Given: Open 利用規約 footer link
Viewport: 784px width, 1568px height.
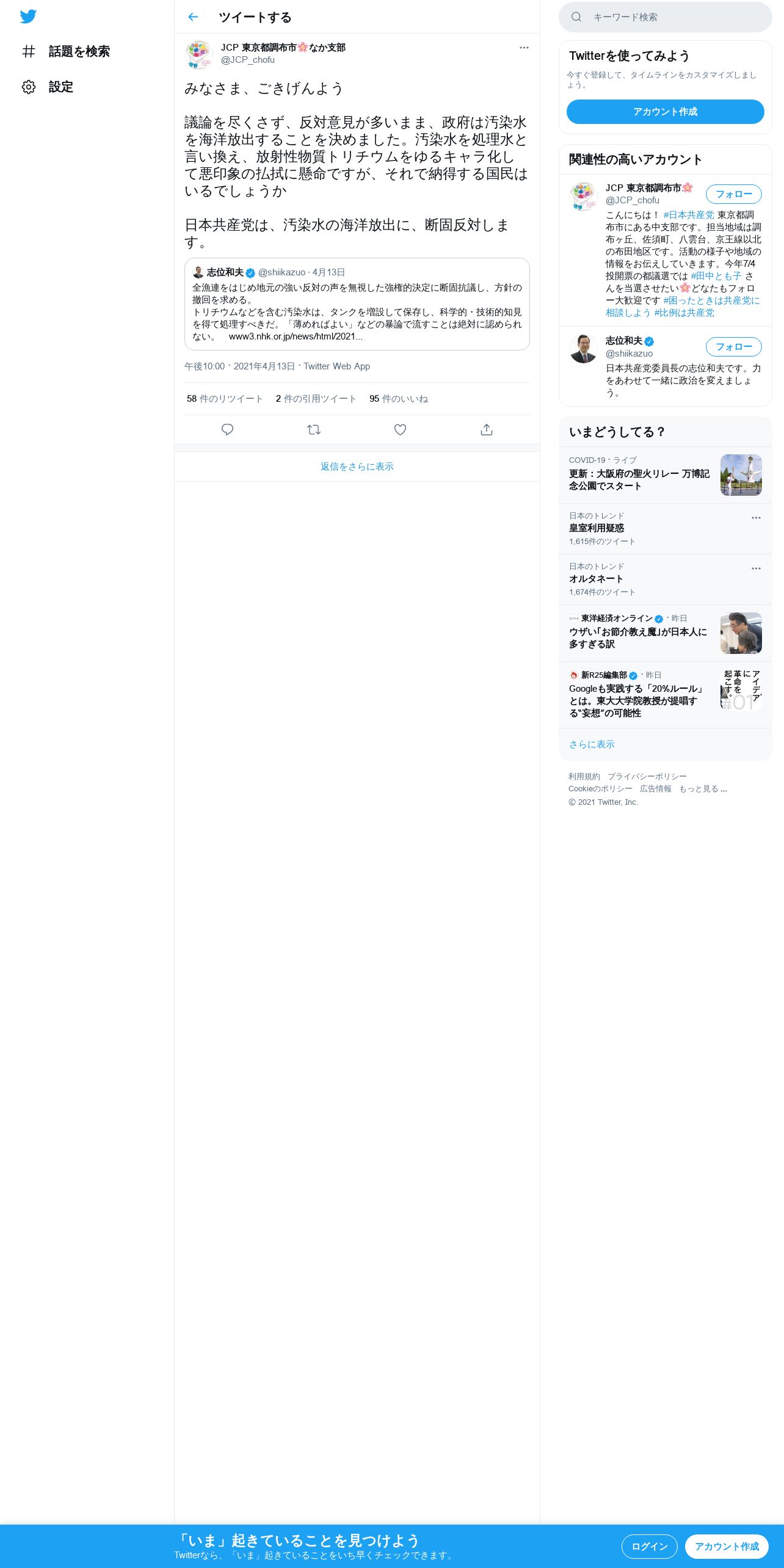Looking at the screenshot, I should click(584, 777).
